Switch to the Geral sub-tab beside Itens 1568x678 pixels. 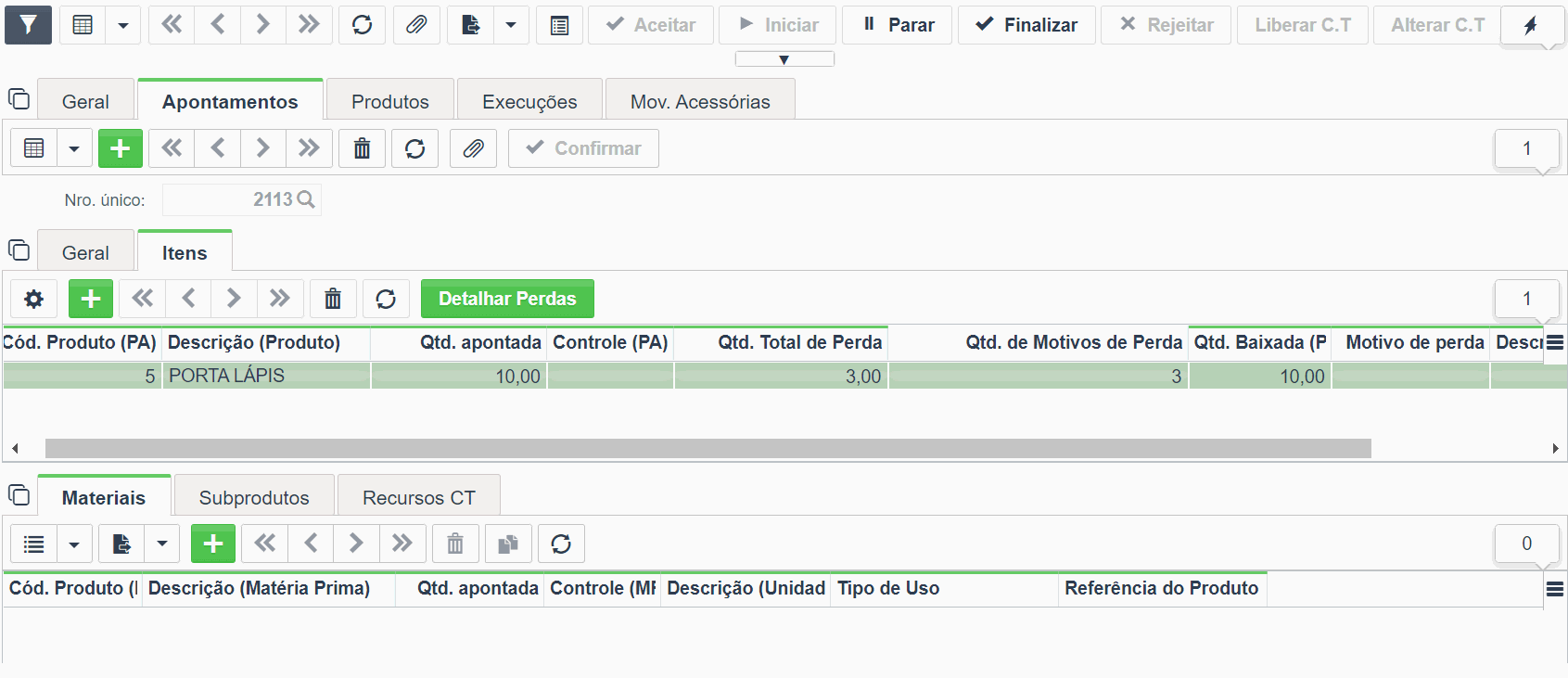tap(85, 252)
